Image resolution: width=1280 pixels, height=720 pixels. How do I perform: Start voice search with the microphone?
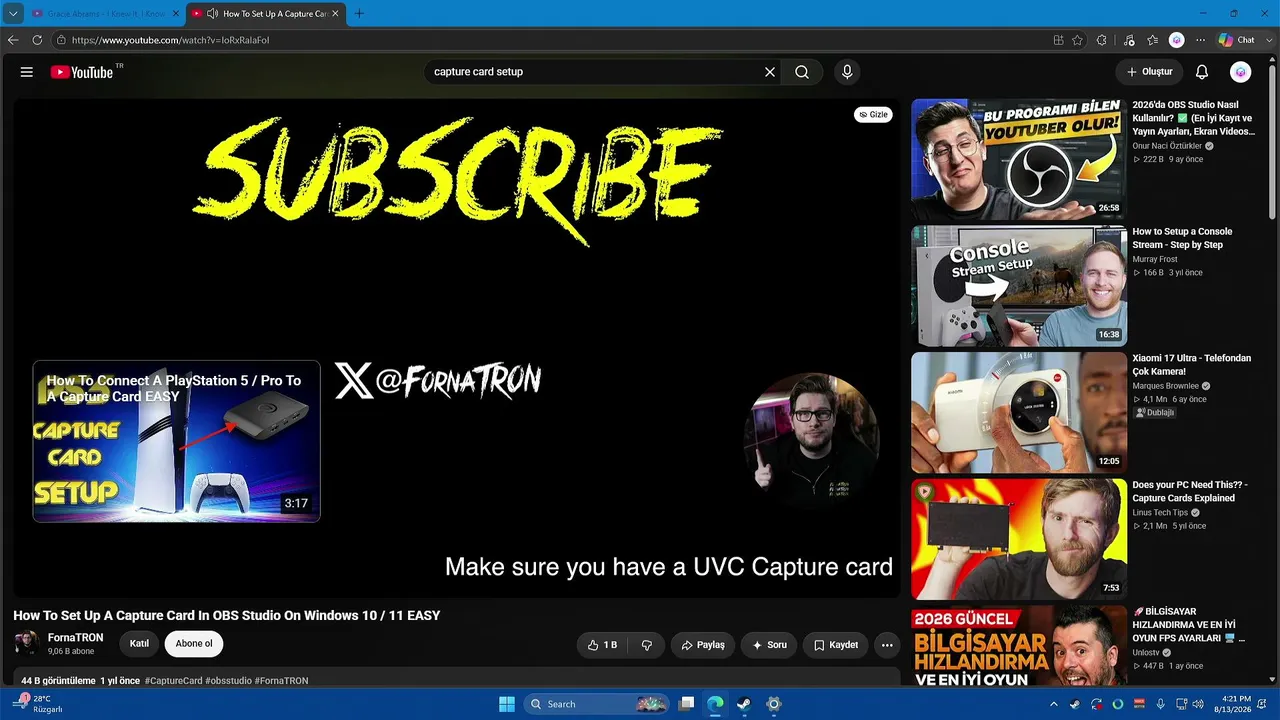(x=847, y=72)
